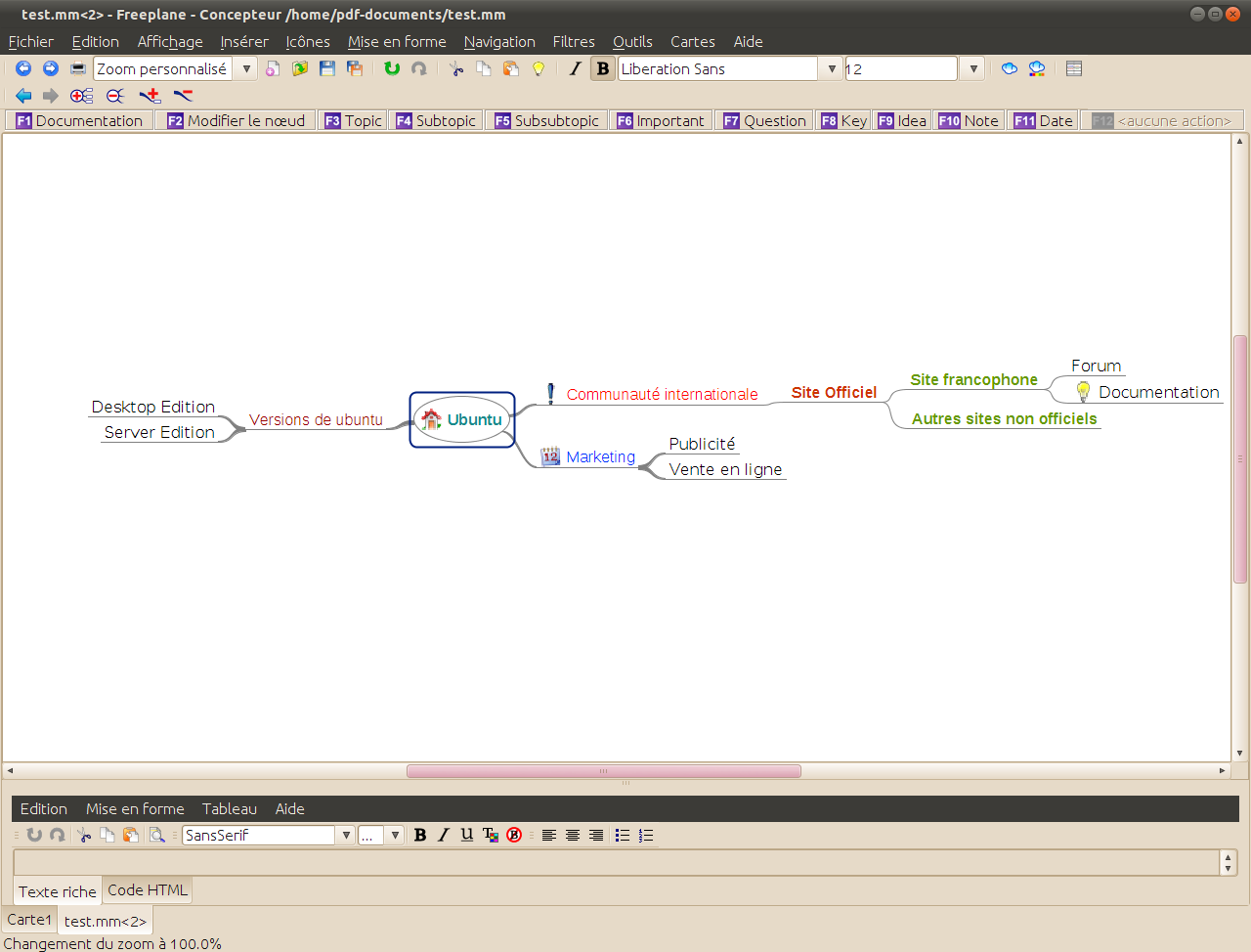The image size is (1251, 952).
Task: Open the Zoom personnalisé dropdown
Action: click(x=246, y=68)
